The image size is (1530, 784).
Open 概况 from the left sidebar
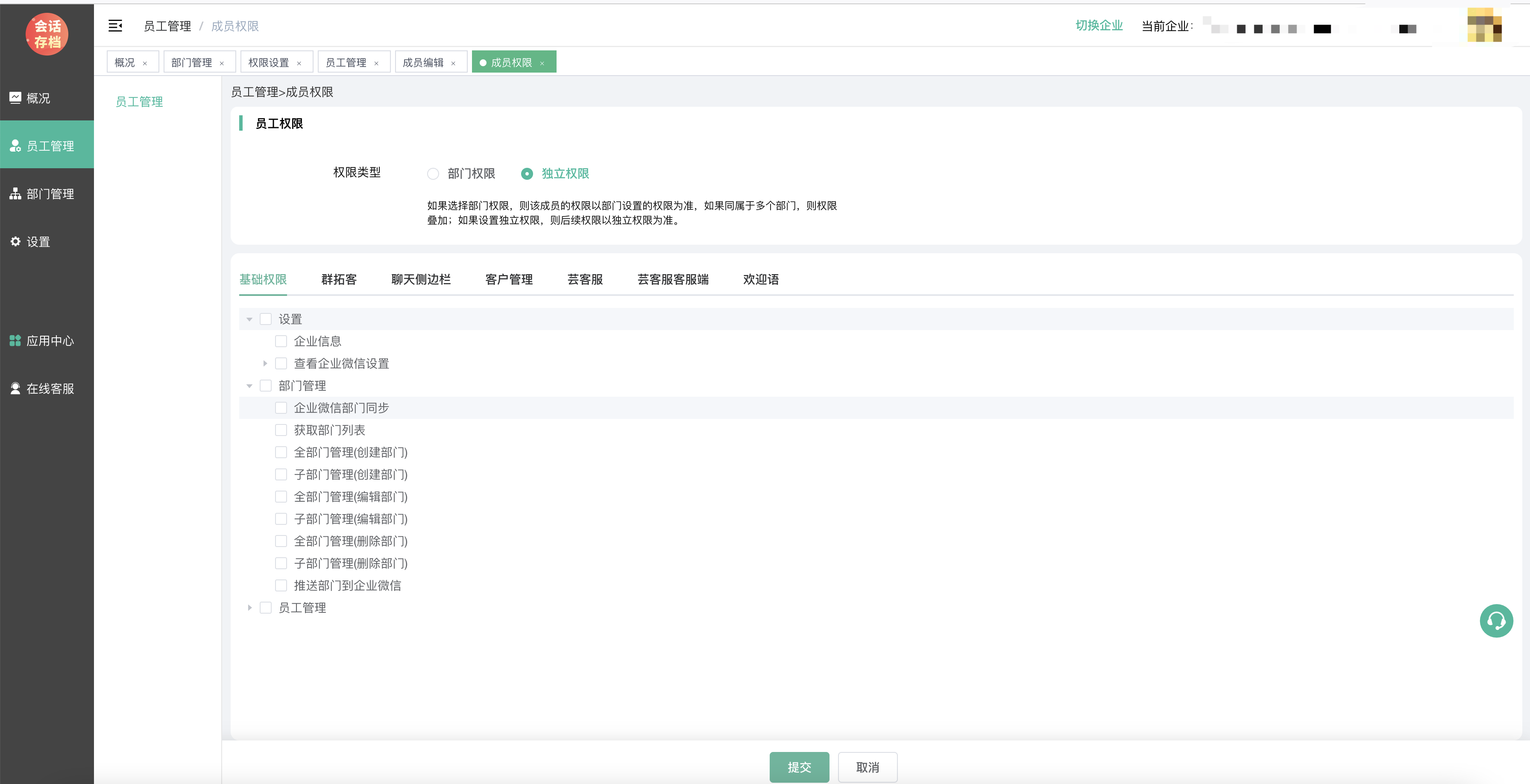(38, 98)
